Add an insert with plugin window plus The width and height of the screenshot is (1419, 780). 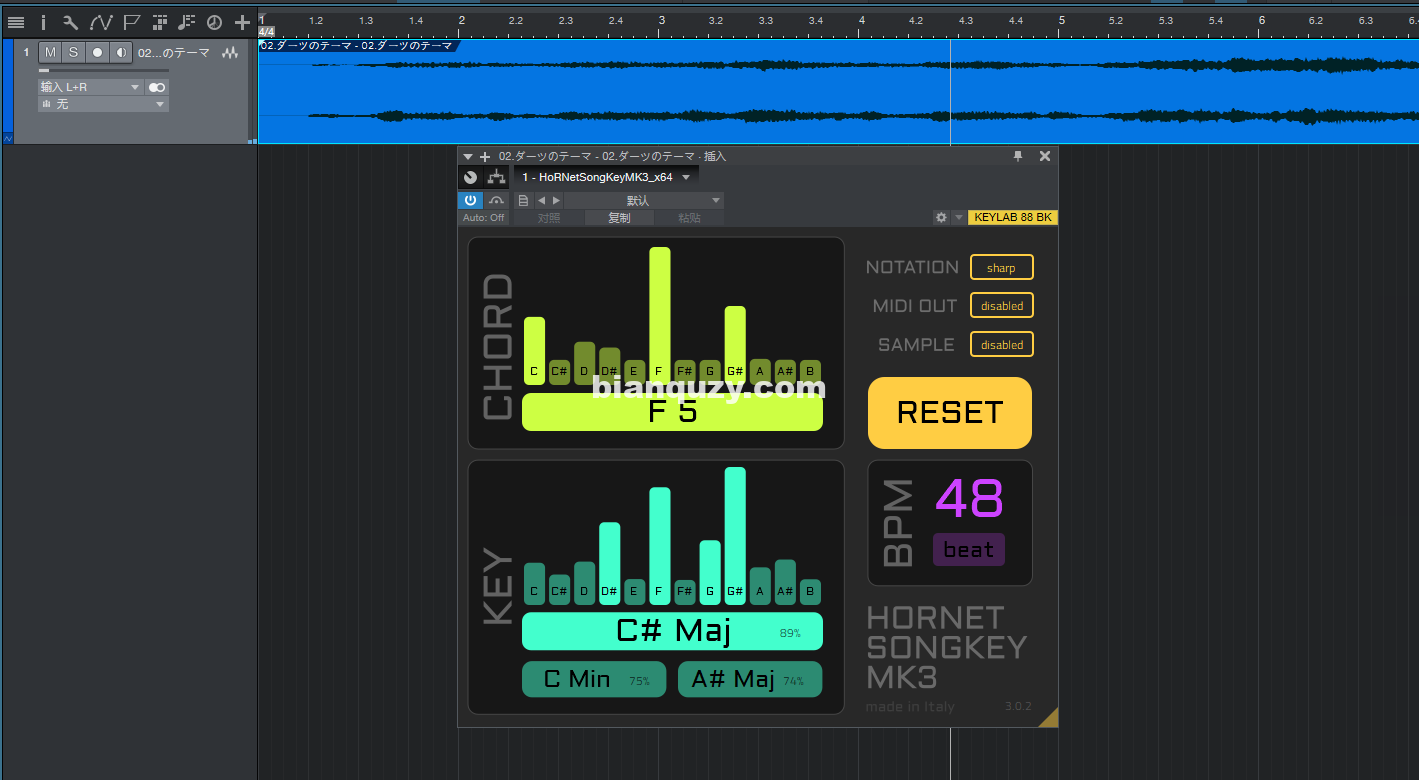point(485,156)
